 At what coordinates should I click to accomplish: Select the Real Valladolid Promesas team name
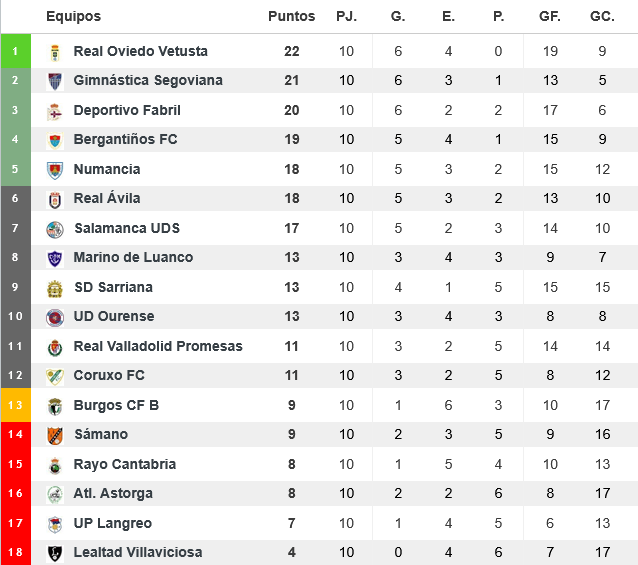coord(158,346)
